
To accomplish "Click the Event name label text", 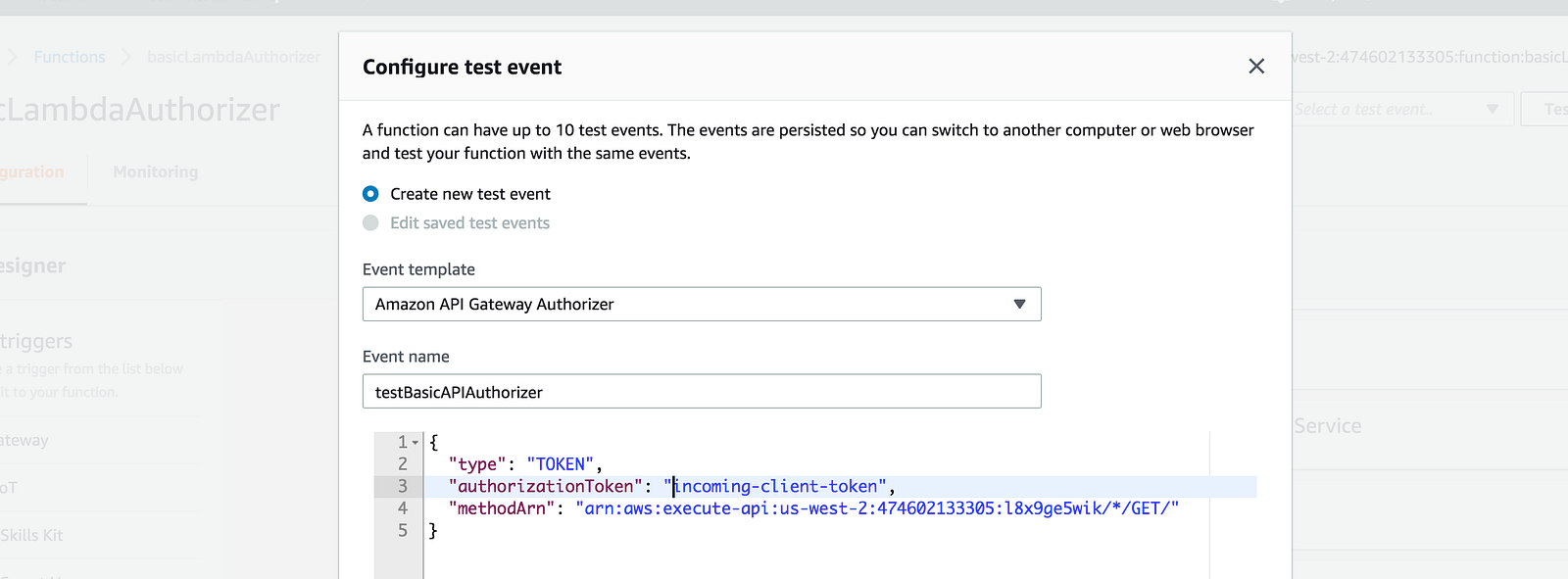I will point(406,357).
